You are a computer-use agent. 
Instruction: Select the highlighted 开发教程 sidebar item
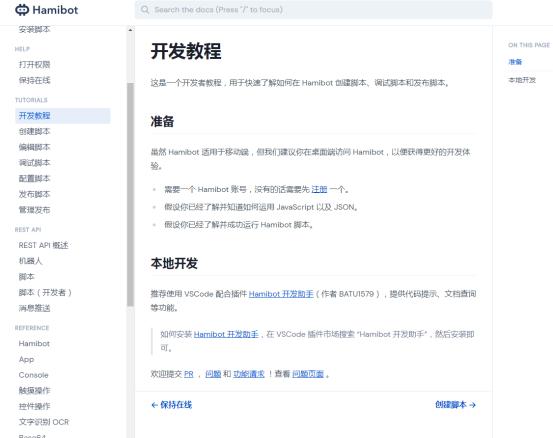pyautogui.click(x=63, y=116)
